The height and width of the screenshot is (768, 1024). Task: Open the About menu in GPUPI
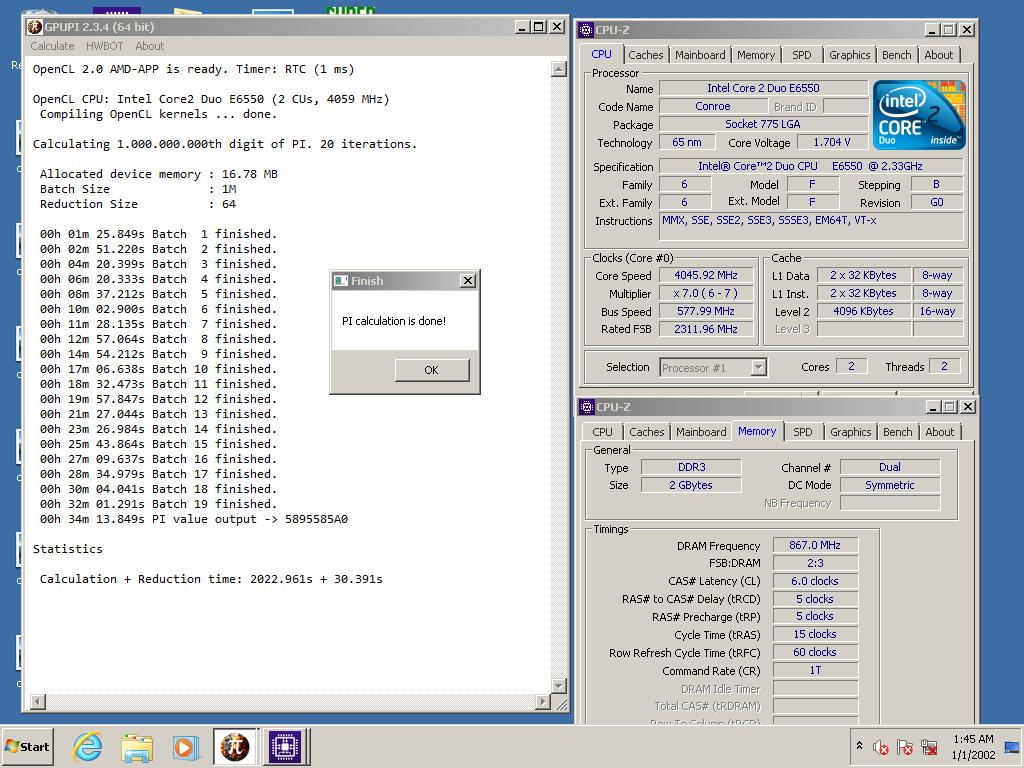150,46
